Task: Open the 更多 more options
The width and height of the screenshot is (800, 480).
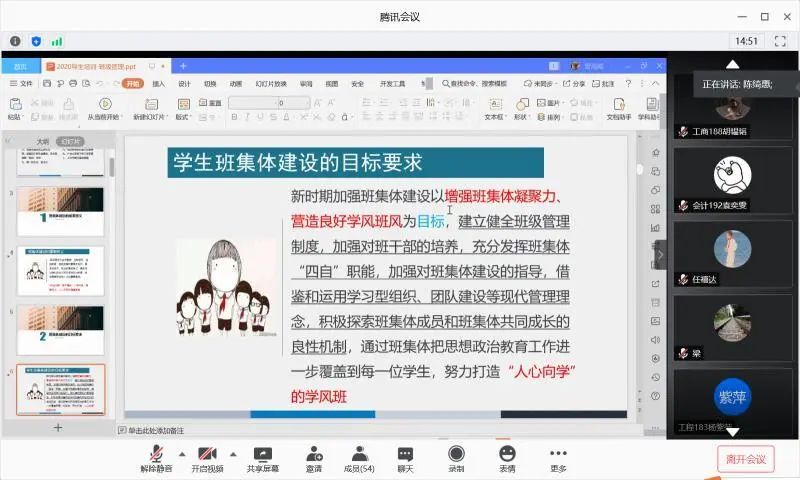Action: pos(558,457)
